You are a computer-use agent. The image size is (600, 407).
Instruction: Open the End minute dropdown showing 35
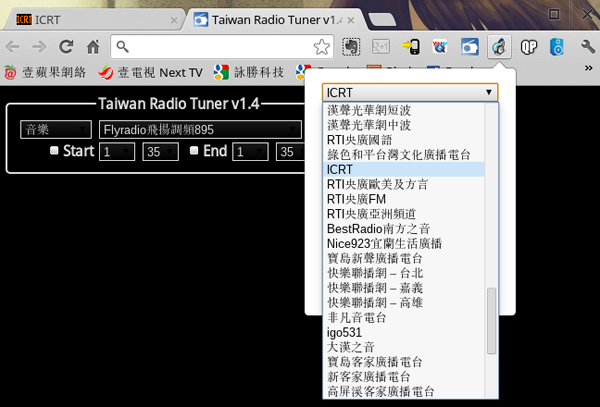click(x=290, y=151)
